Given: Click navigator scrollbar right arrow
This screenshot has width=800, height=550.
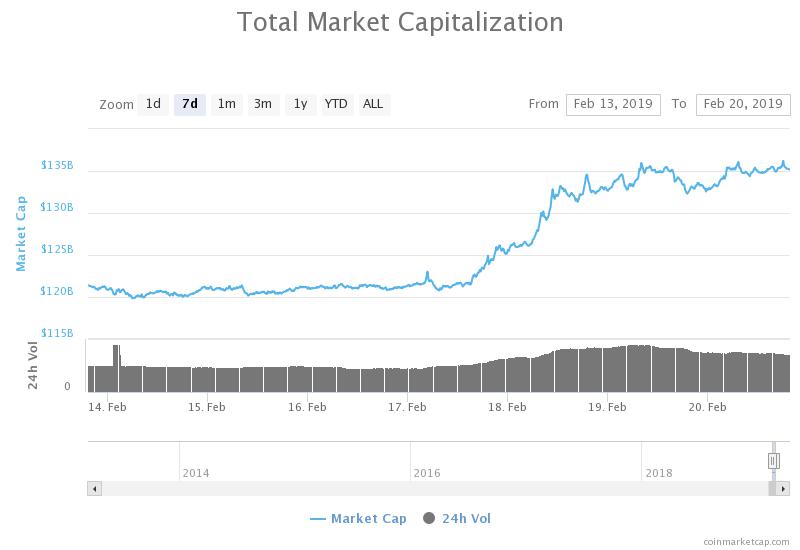Looking at the screenshot, I should (783, 489).
